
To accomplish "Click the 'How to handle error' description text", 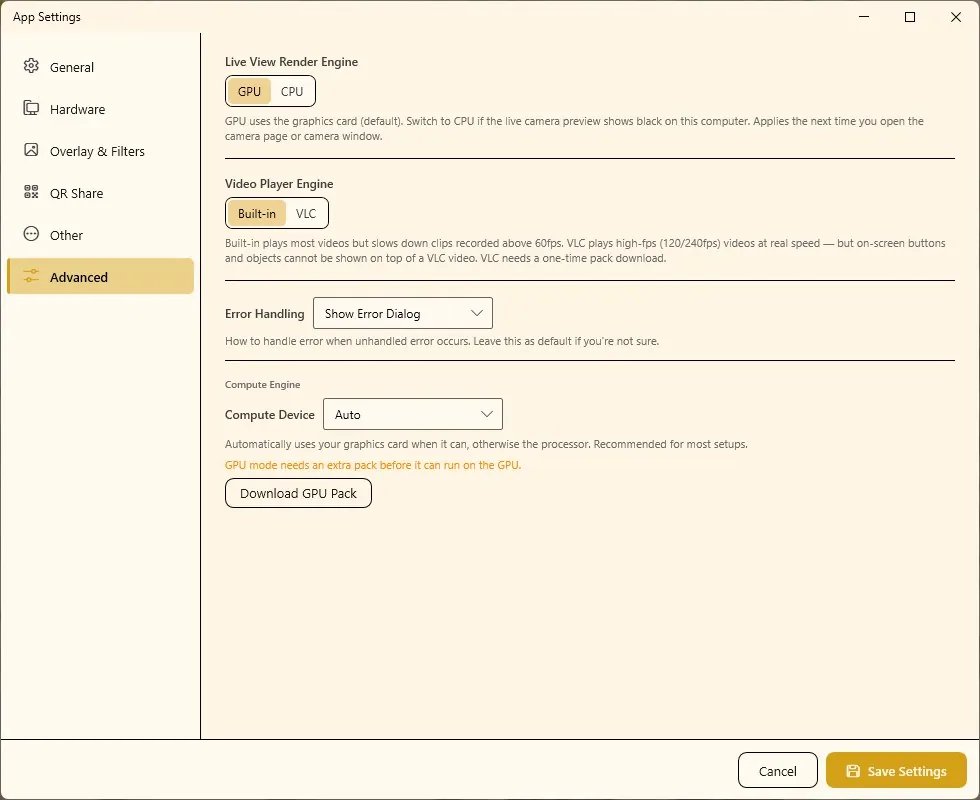I will click(442, 341).
